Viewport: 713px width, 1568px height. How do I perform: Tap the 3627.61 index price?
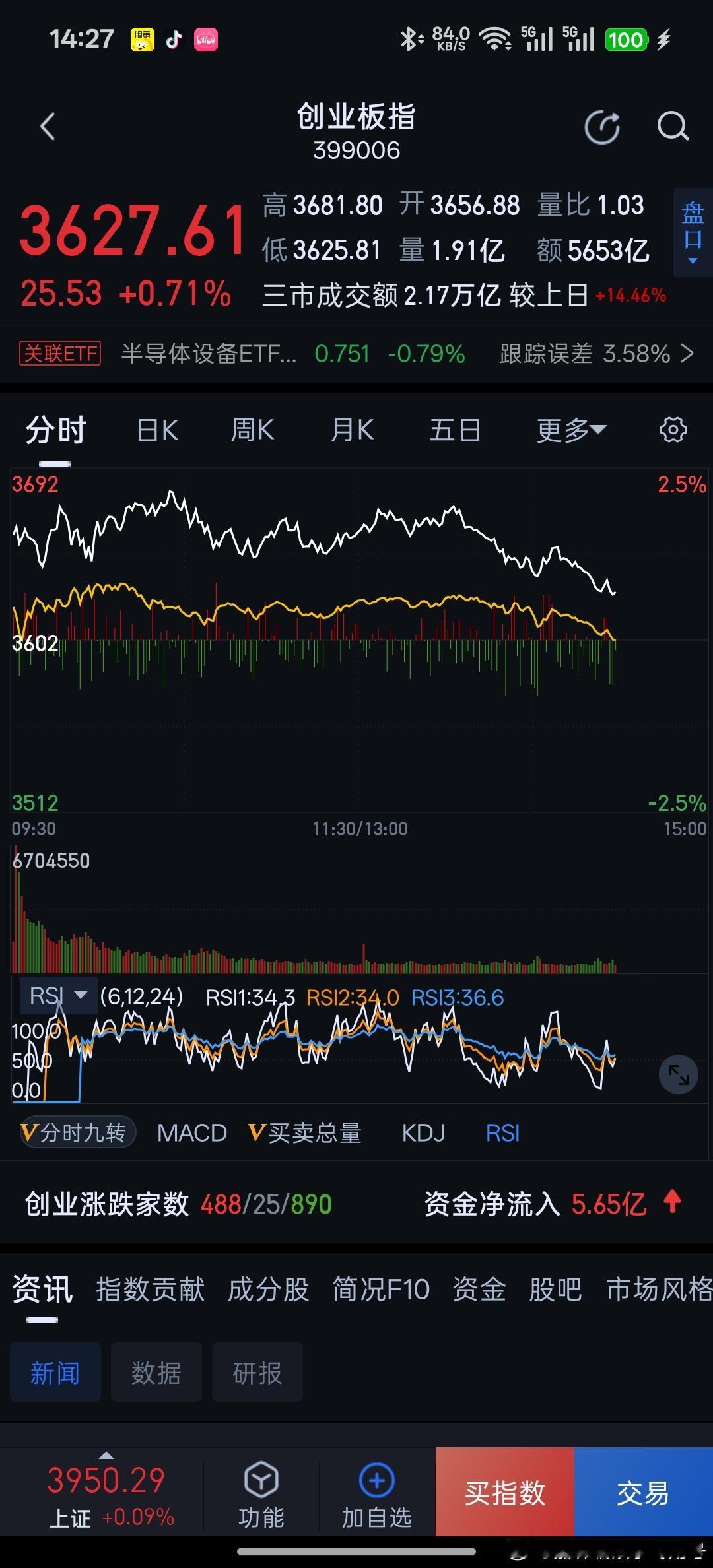coord(133,230)
